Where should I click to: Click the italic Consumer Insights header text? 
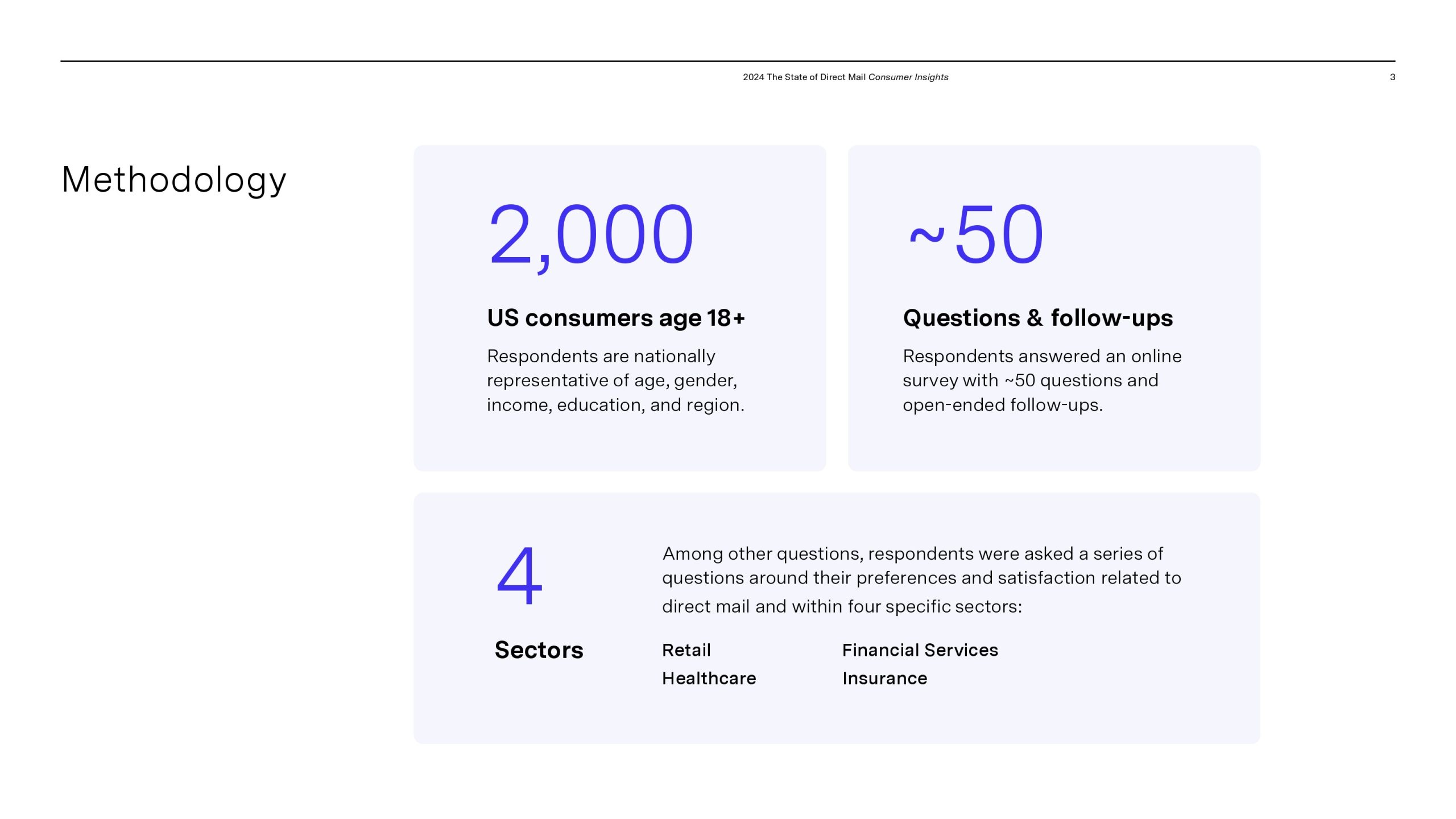908,77
